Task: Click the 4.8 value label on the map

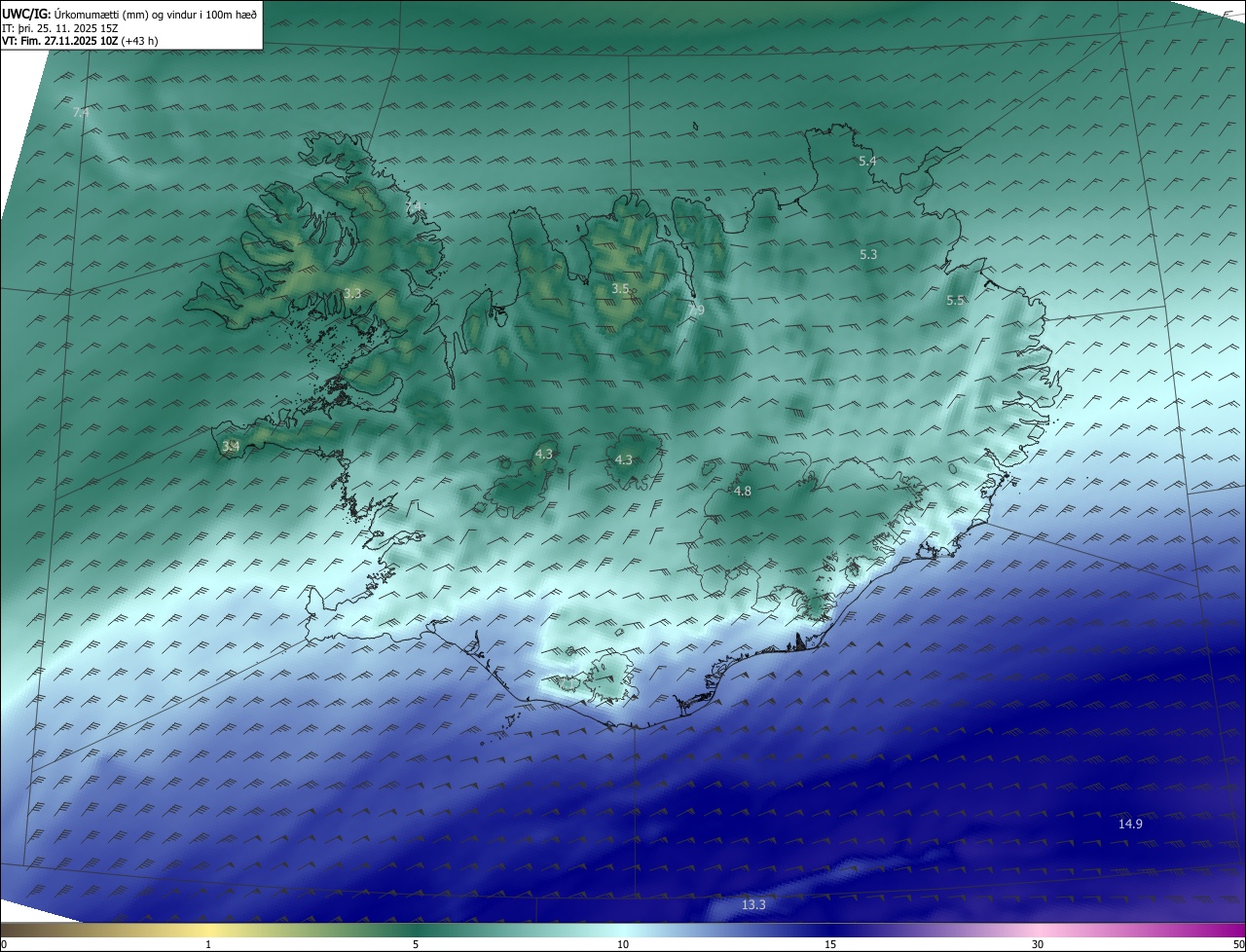Action: (x=743, y=492)
